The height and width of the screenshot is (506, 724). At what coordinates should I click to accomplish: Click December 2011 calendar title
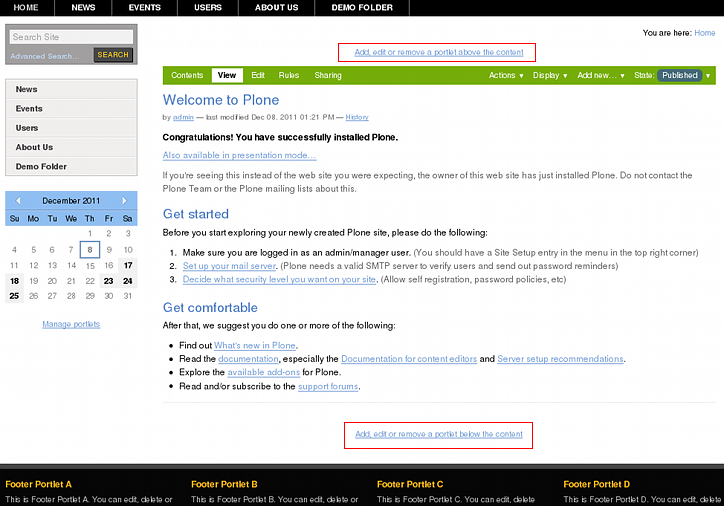[x=71, y=201]
